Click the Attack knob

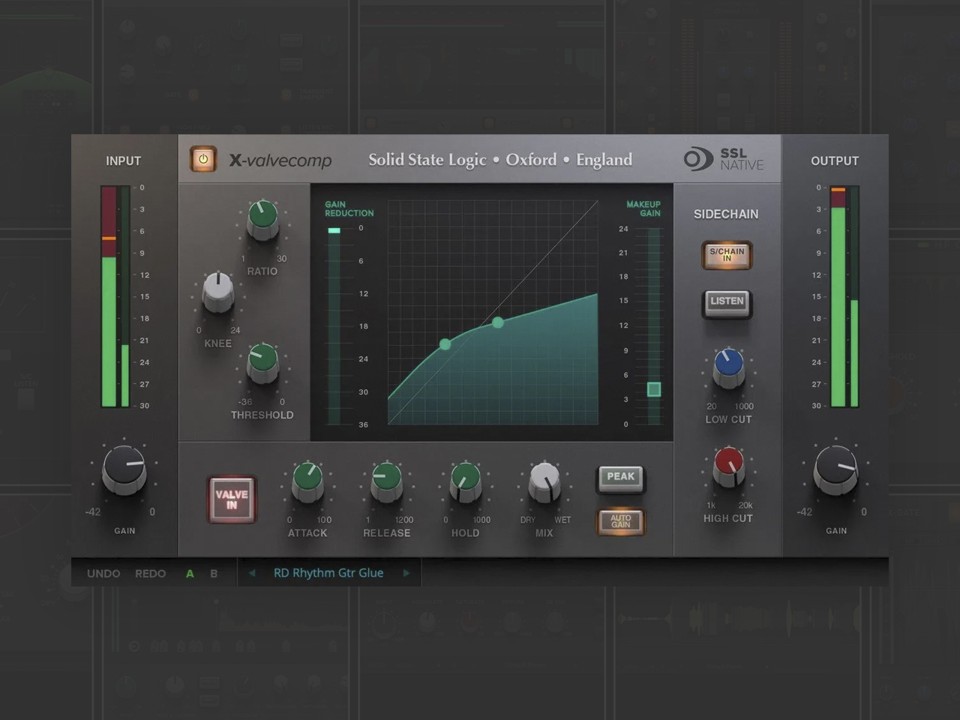coord(307,481)
